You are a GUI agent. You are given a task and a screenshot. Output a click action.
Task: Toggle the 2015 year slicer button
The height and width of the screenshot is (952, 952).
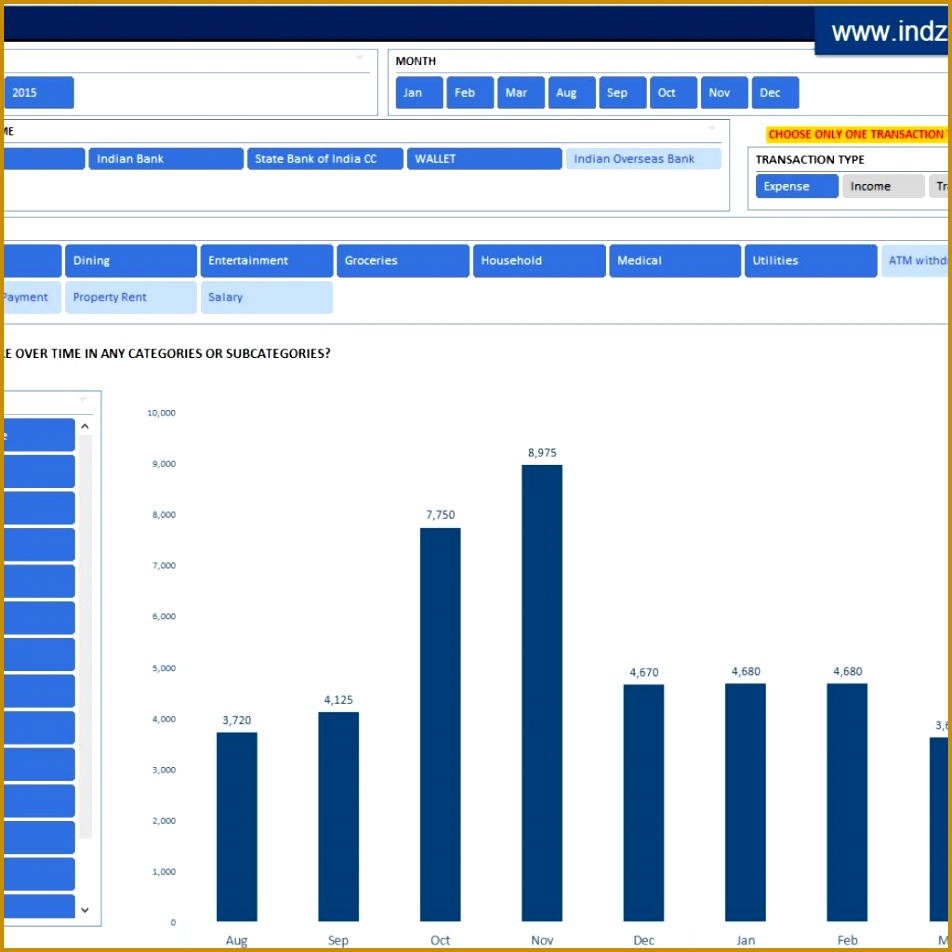coord(39,93)
